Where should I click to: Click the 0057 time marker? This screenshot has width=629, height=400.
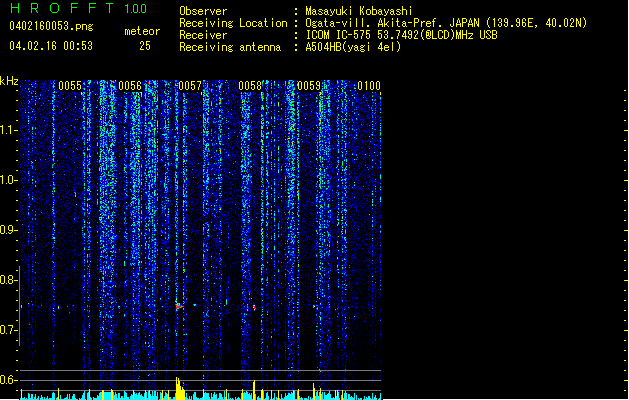coord(190,86)
